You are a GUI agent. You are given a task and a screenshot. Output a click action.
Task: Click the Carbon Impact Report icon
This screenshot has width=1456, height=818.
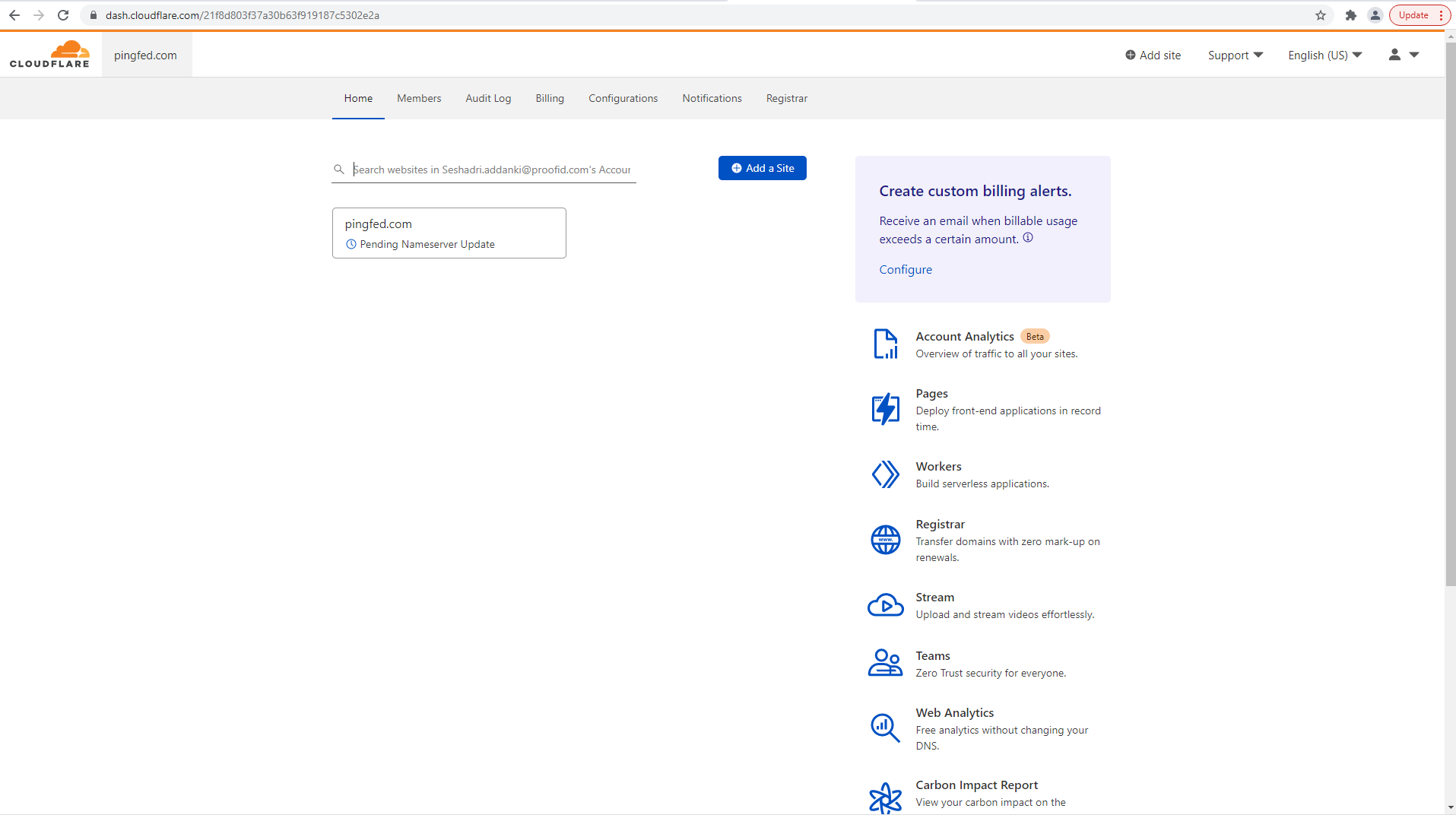(x=886, y=797)
